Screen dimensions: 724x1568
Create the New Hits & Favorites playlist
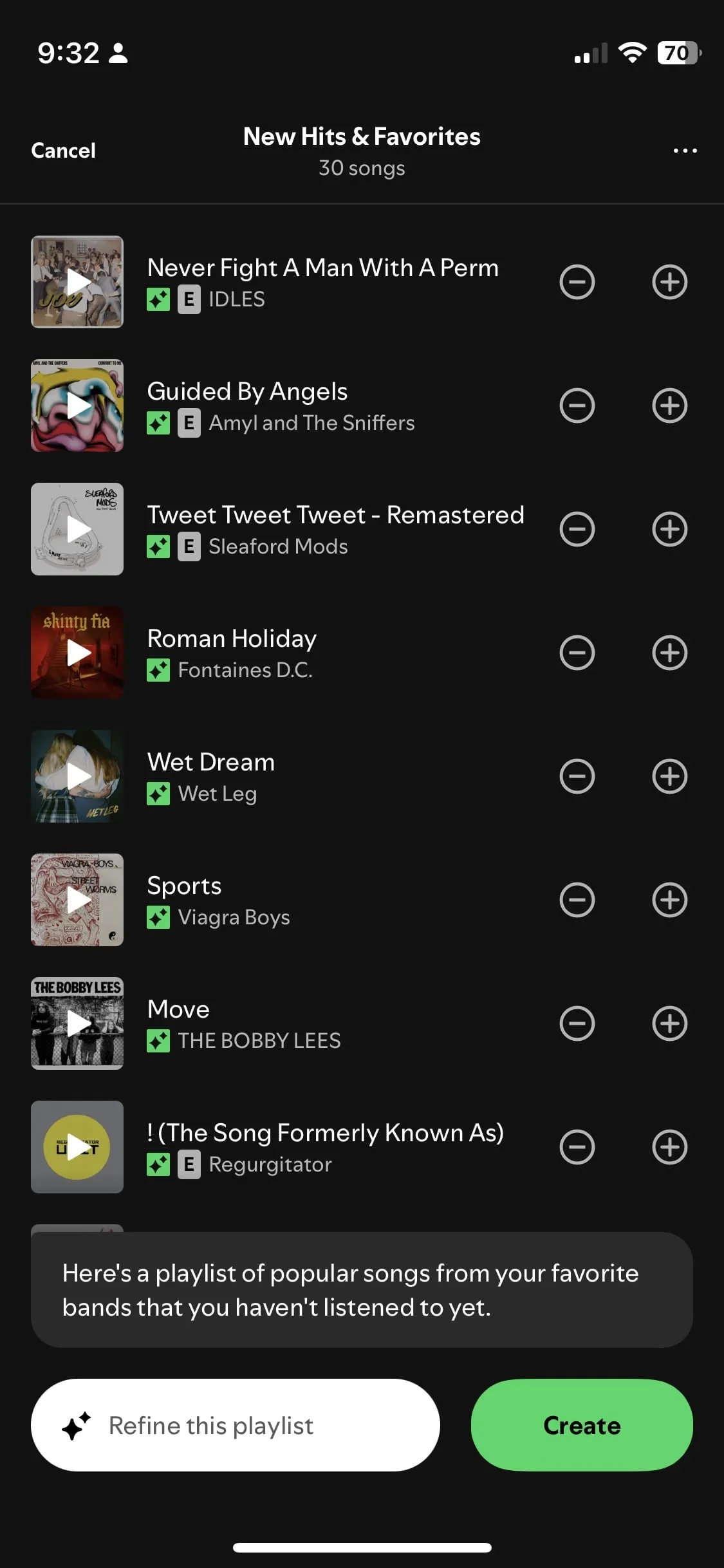coord(582,1425)
